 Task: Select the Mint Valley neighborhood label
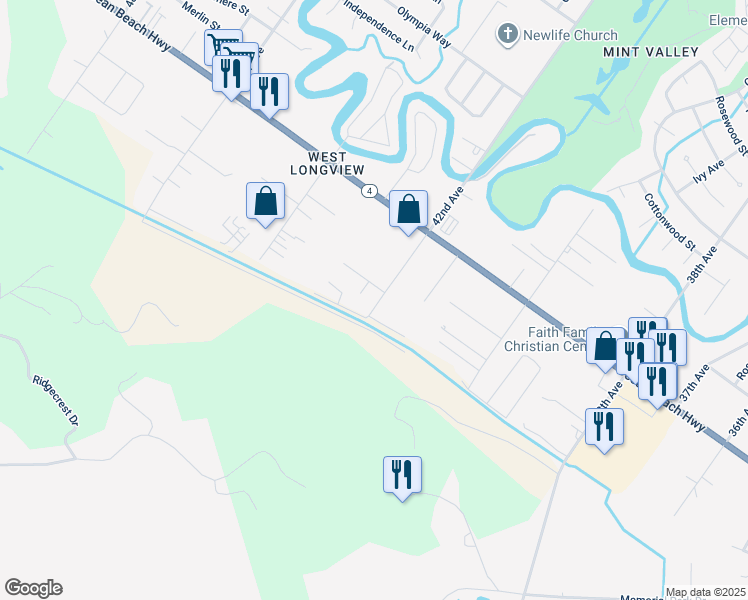[651, 52]
